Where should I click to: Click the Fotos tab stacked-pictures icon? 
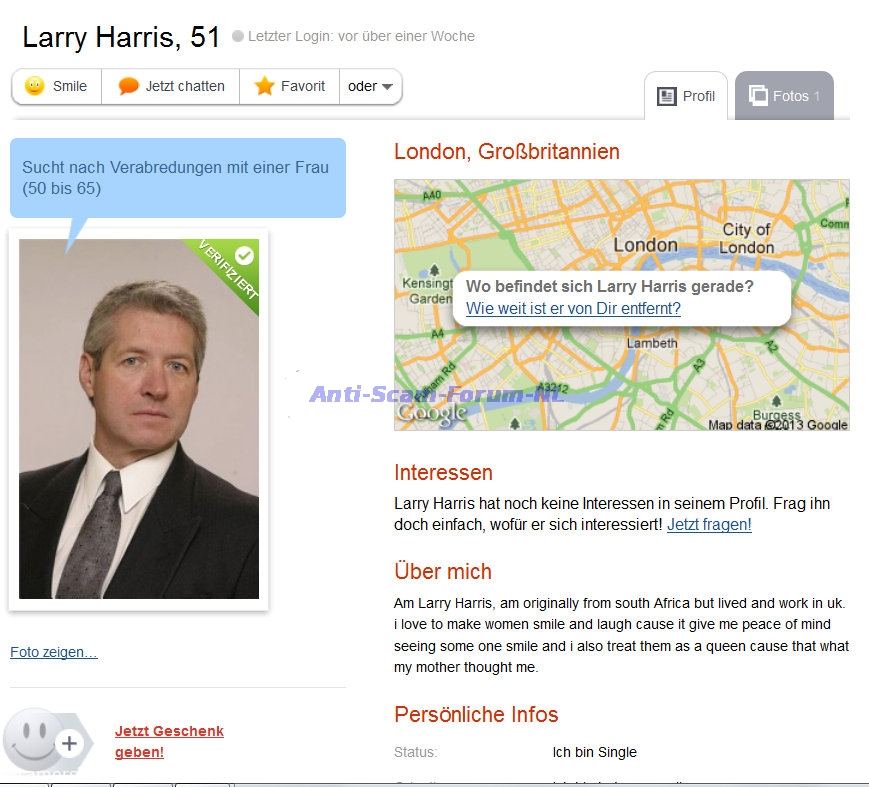click(758, 96)
